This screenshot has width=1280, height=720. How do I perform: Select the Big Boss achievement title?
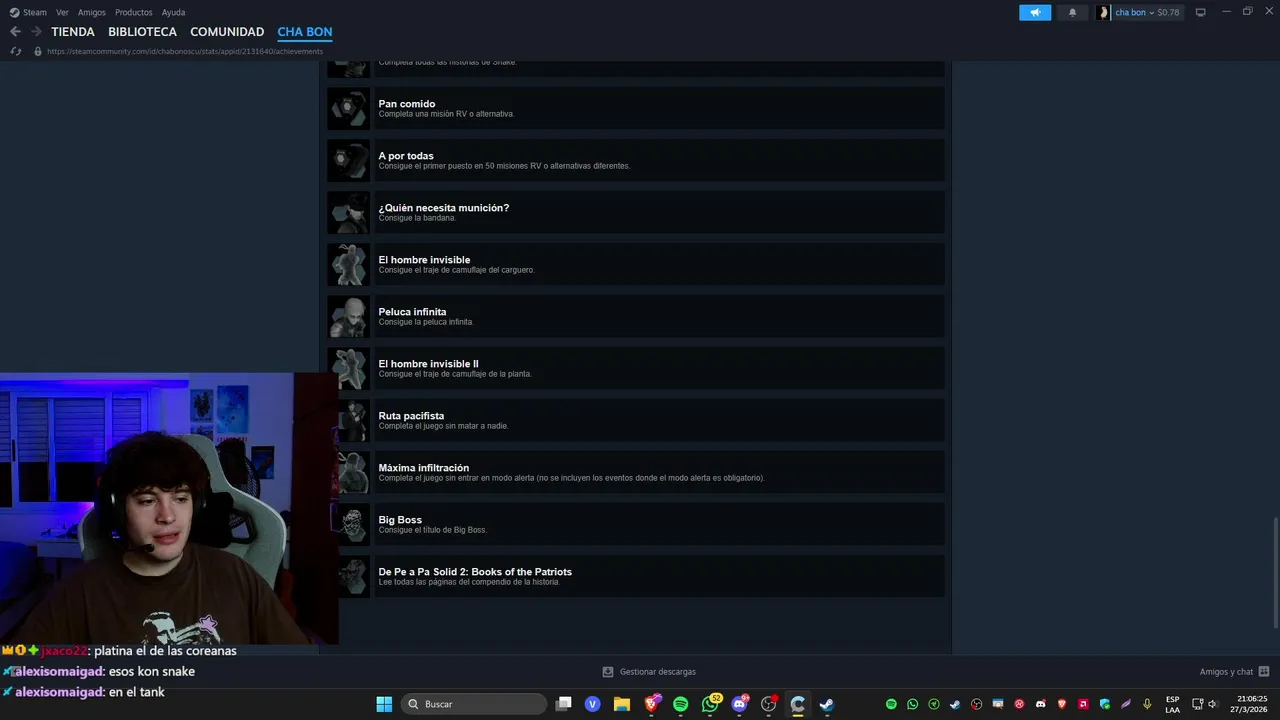[400, 520]
